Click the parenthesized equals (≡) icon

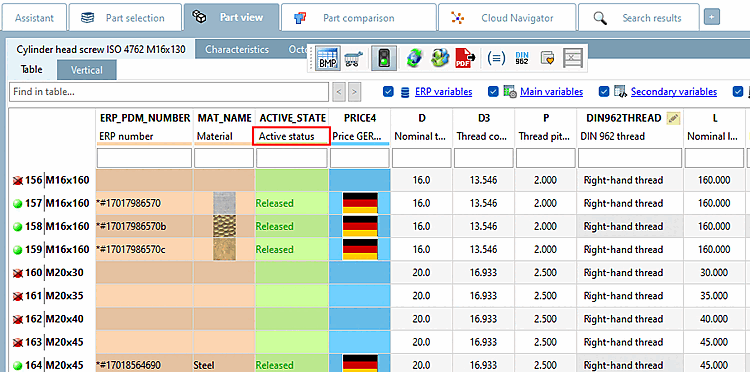(x=496, y=58)
